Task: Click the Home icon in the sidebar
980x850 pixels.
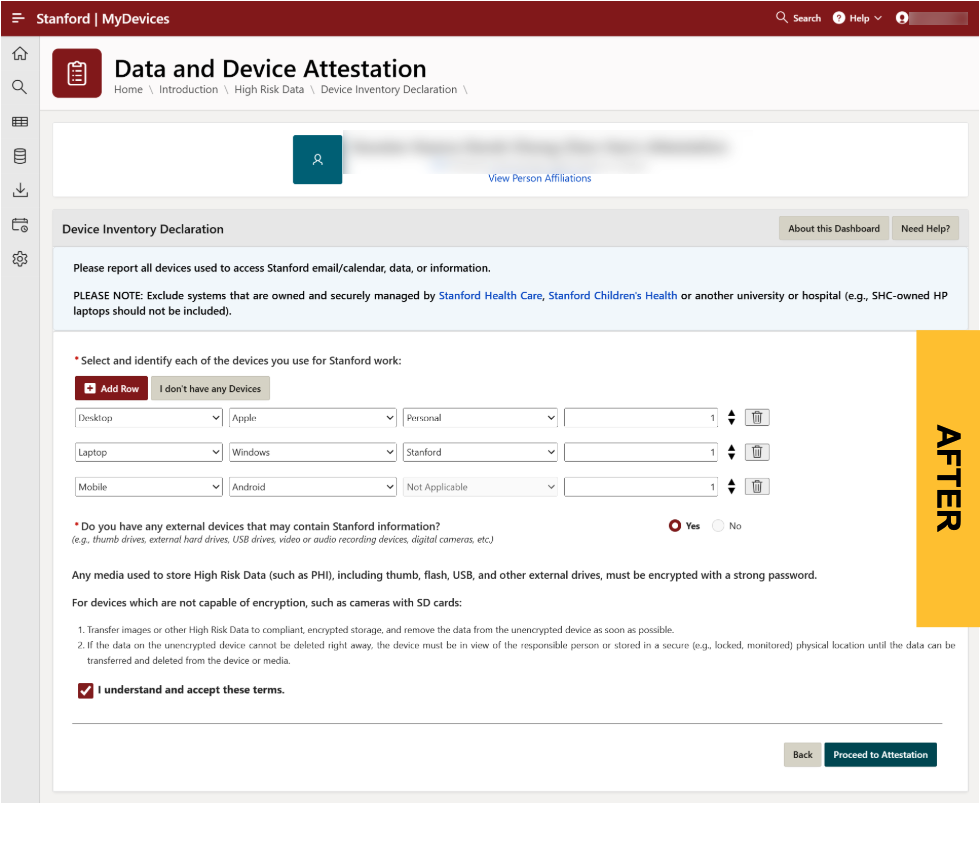Action: point(20,54)
